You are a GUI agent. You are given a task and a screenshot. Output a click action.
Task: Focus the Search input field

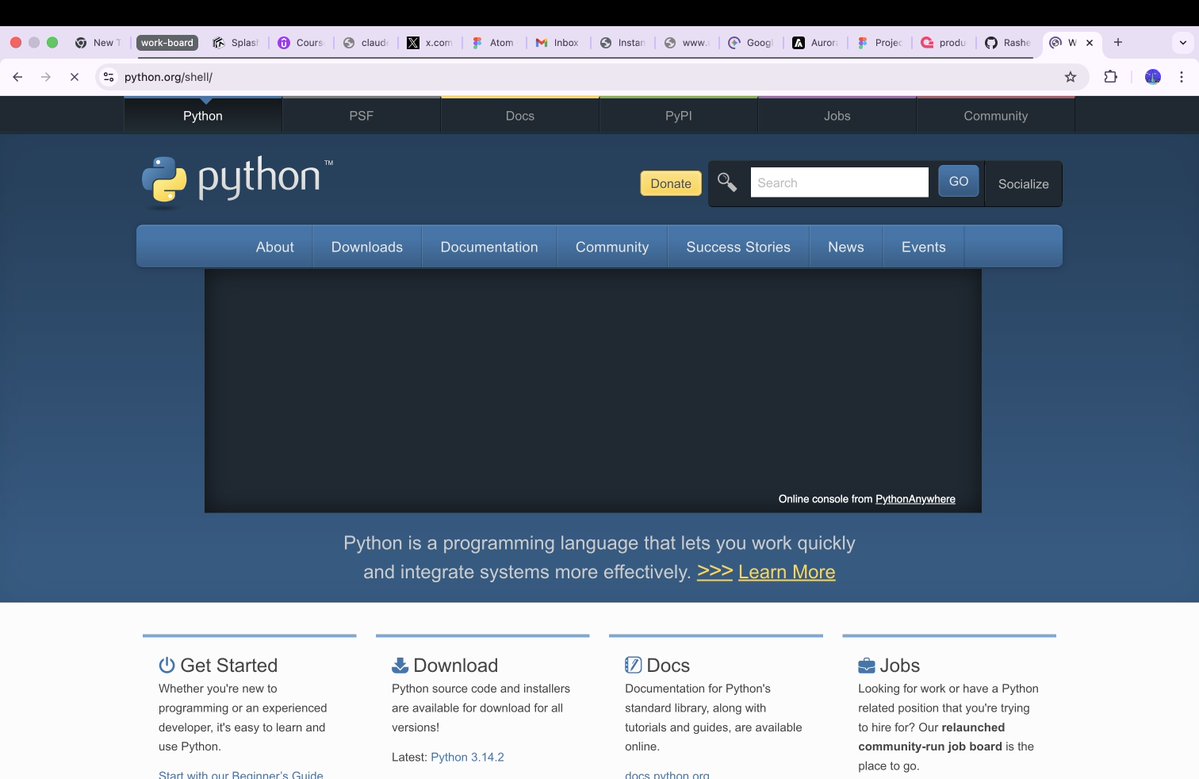pos(839,182)
